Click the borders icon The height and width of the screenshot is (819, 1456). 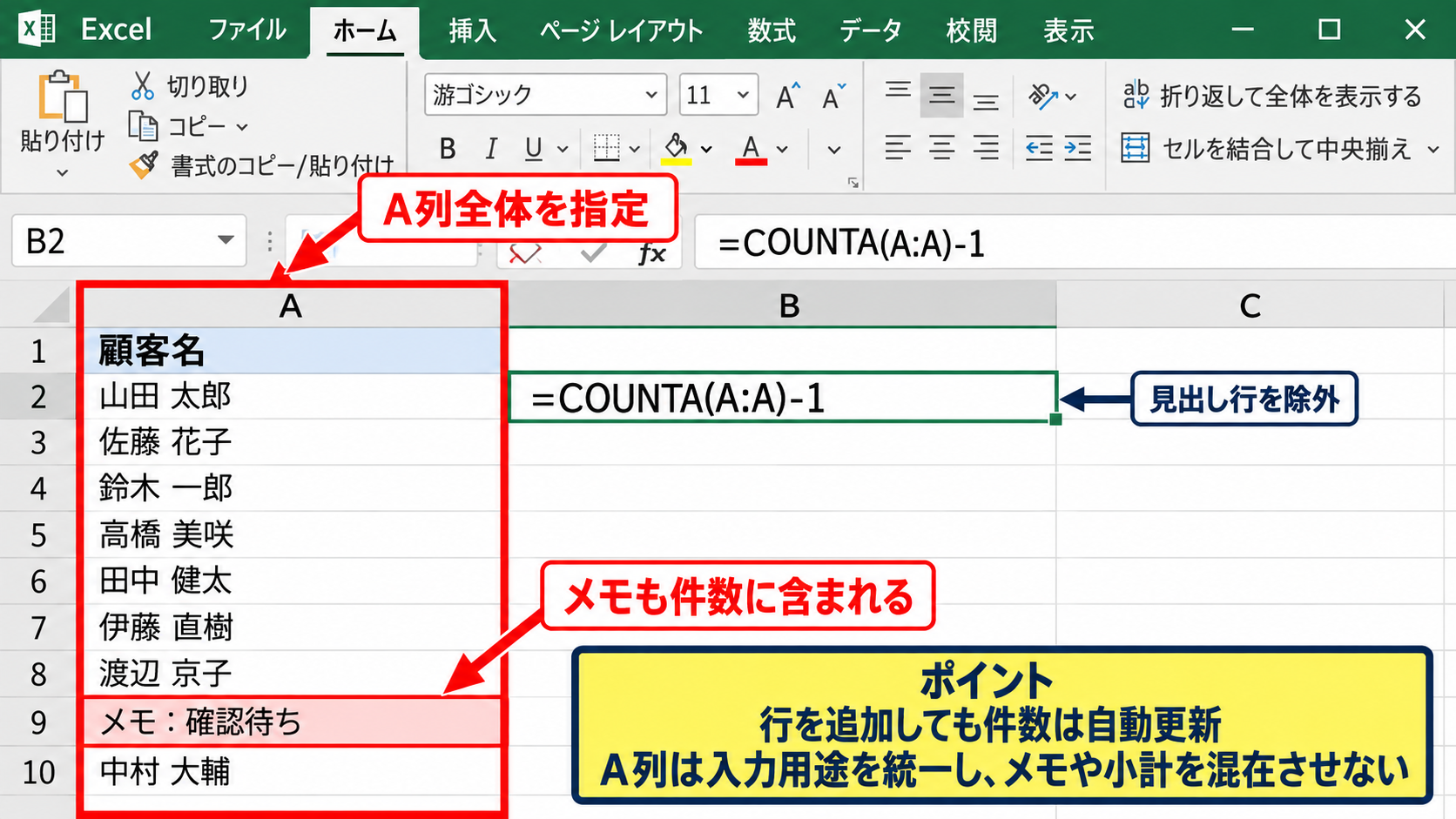[x=606, y=148]
